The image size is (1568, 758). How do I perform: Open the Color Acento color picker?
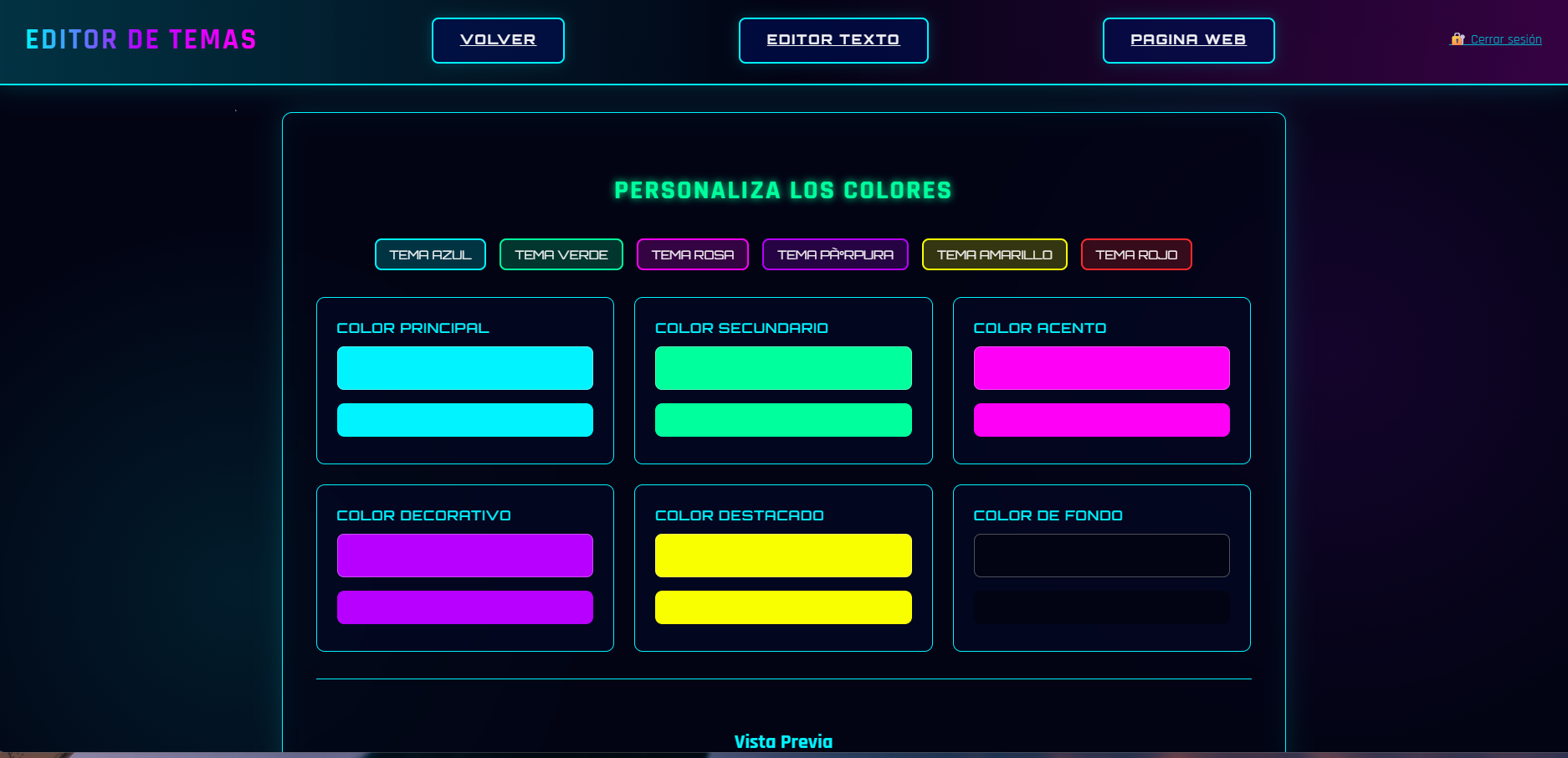pos(1101,367)
